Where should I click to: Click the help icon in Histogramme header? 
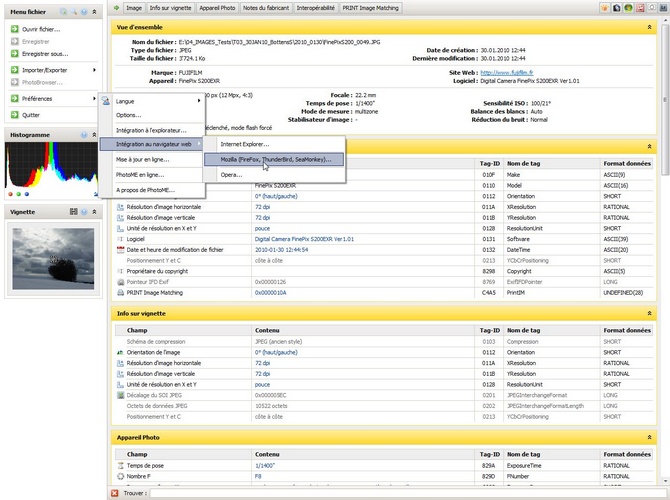83,133
